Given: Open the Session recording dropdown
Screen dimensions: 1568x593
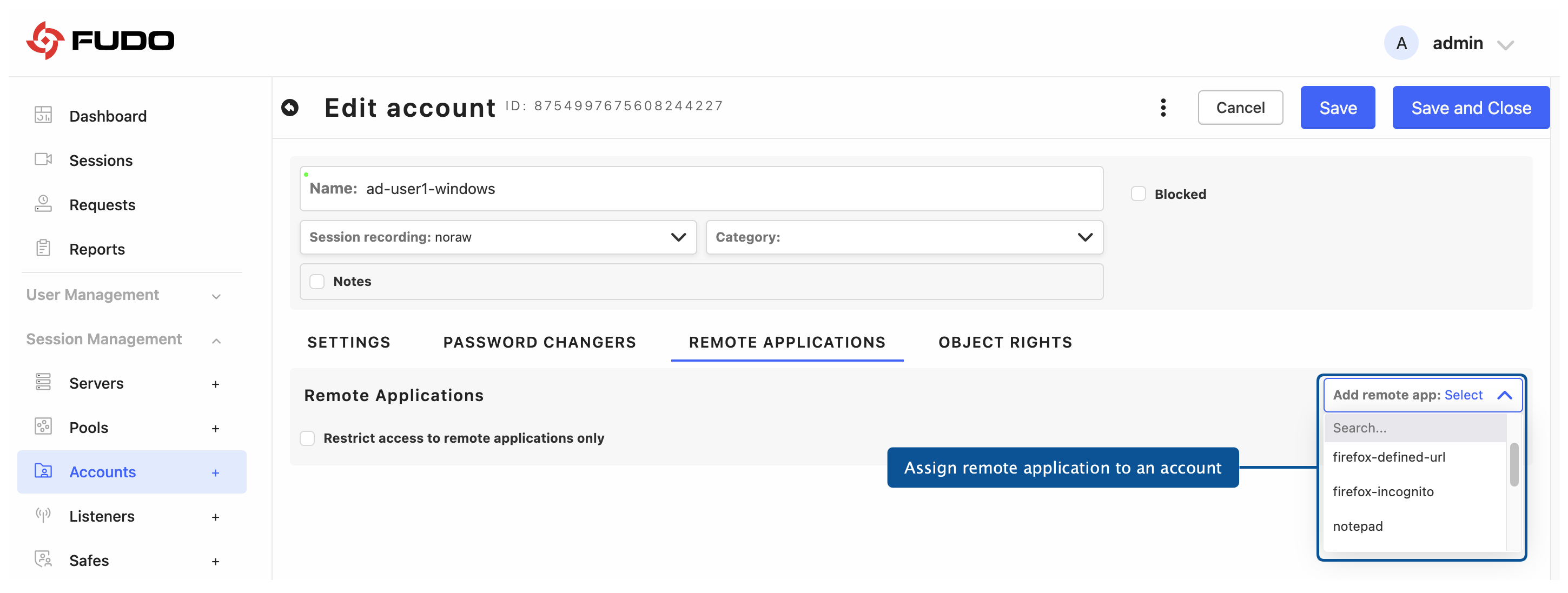Looking at the screenshot, I should 497,237.
